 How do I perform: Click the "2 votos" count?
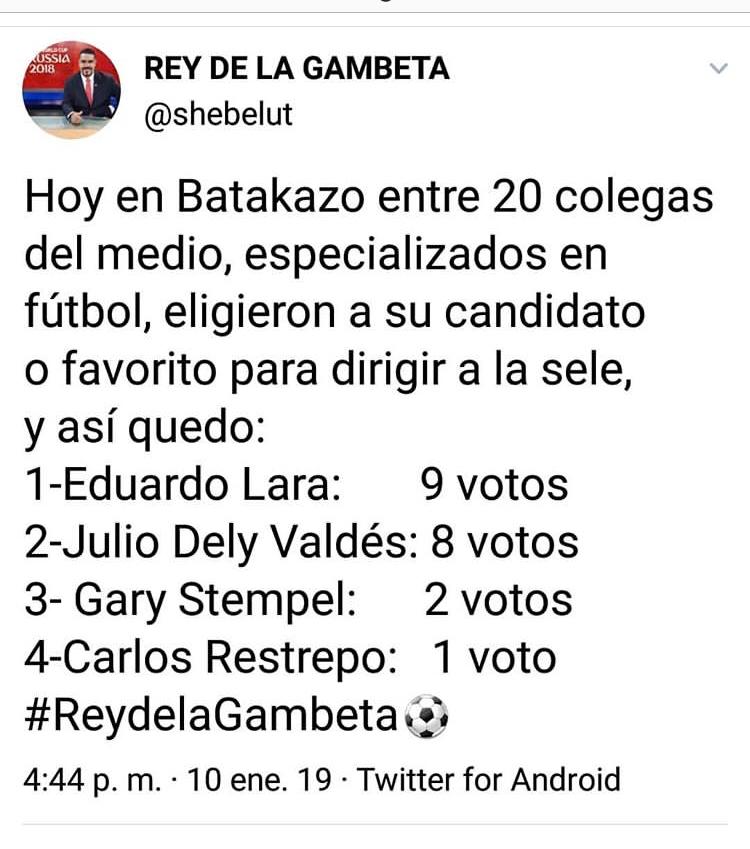[499, 600]
